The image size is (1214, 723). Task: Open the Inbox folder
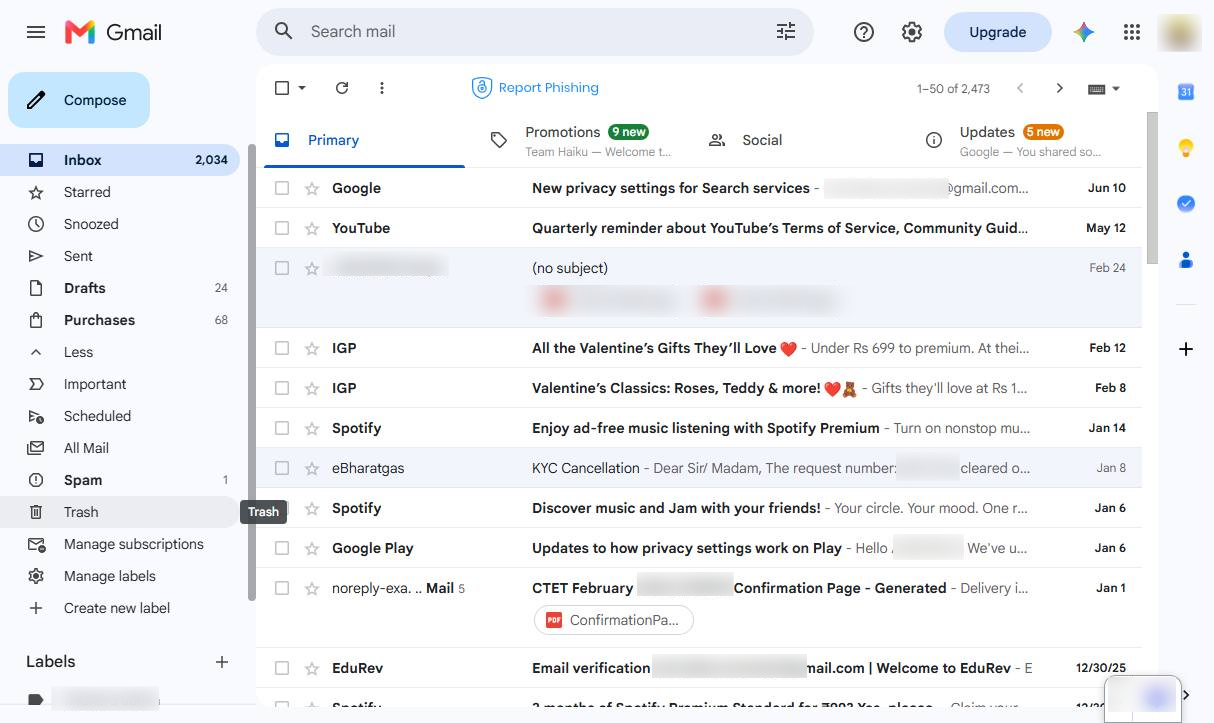pyautogui.click(x=120, y=160)
